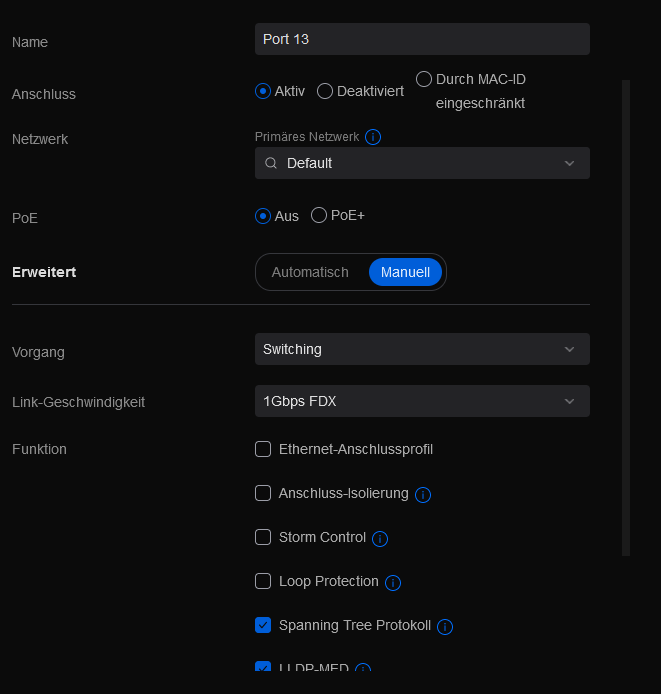
Task: Enable Storm Control checkbox
Action: 263,537
